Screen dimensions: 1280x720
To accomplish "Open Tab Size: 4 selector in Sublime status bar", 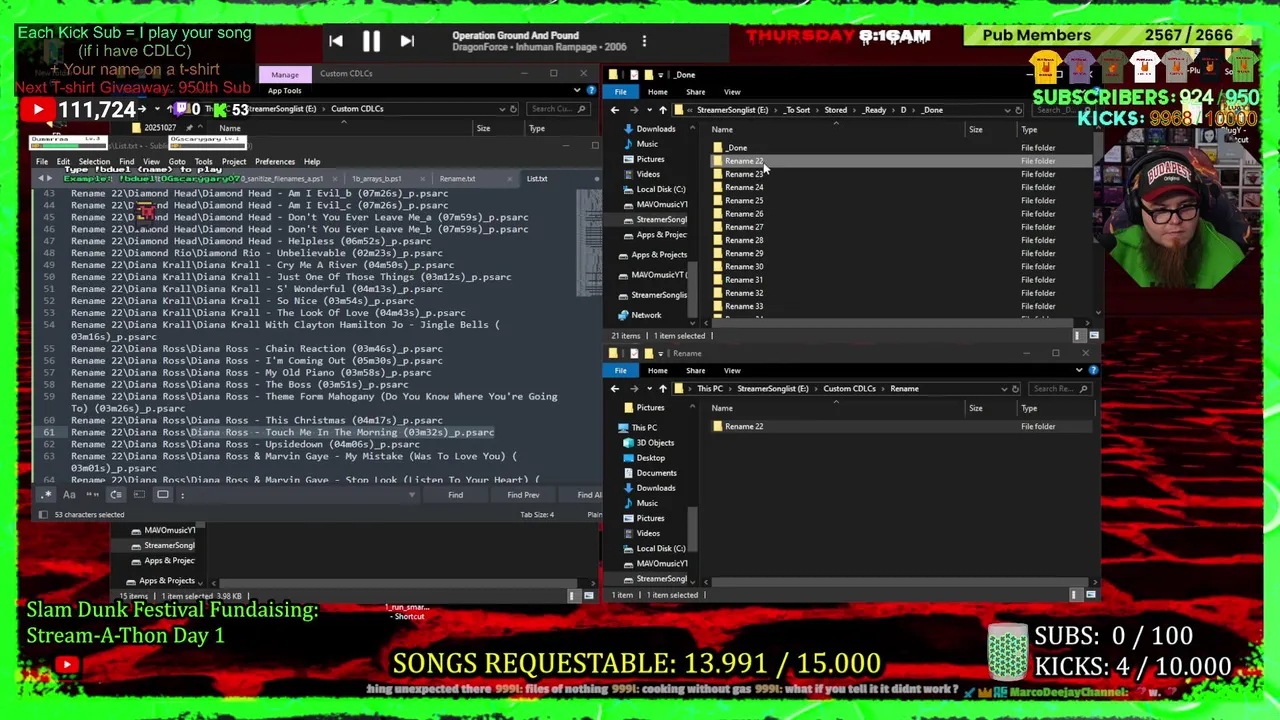I will click(537, 515).
